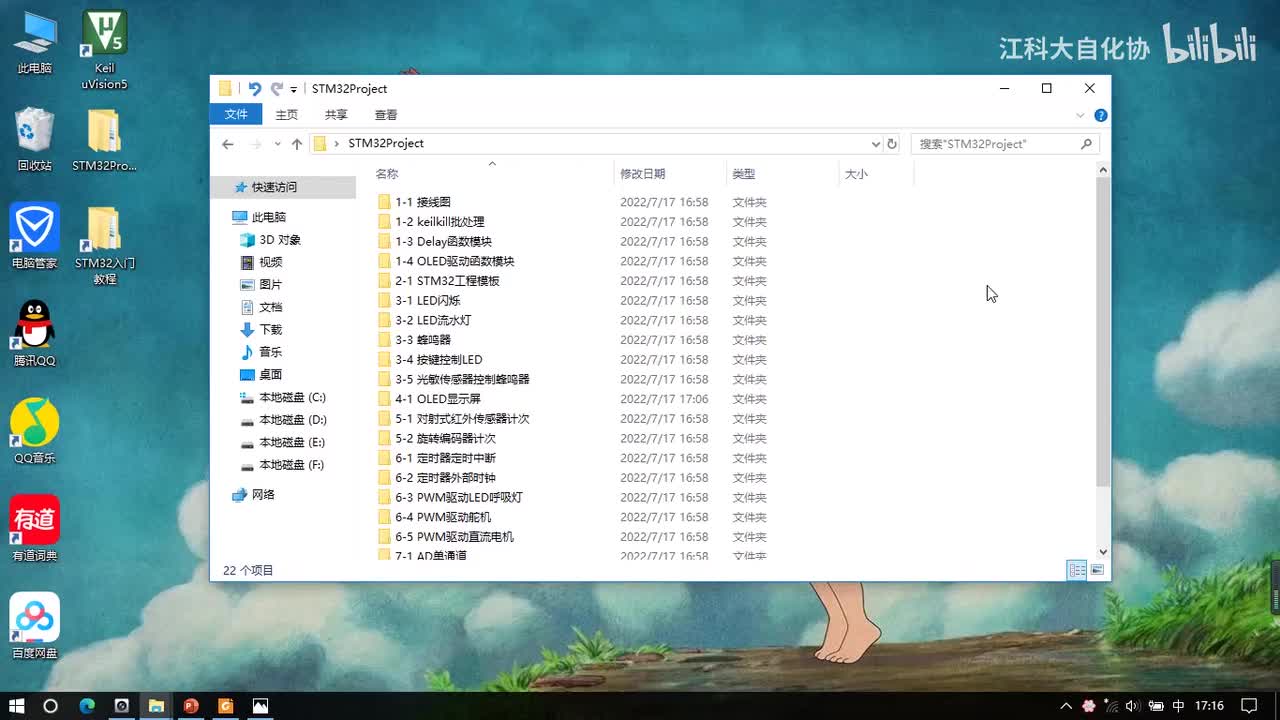
Task: Click the search magnifier icon in Explorer
Action: click(1087, 144)
